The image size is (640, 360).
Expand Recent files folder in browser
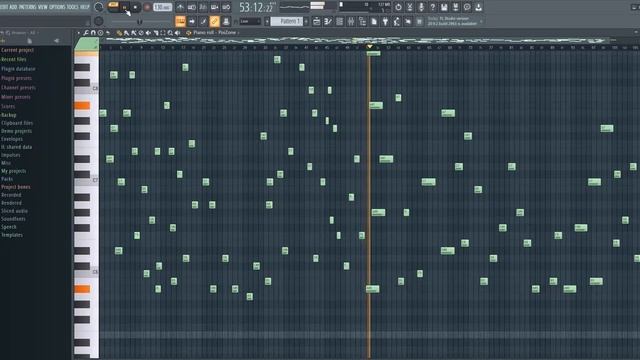tap(14, 59)
